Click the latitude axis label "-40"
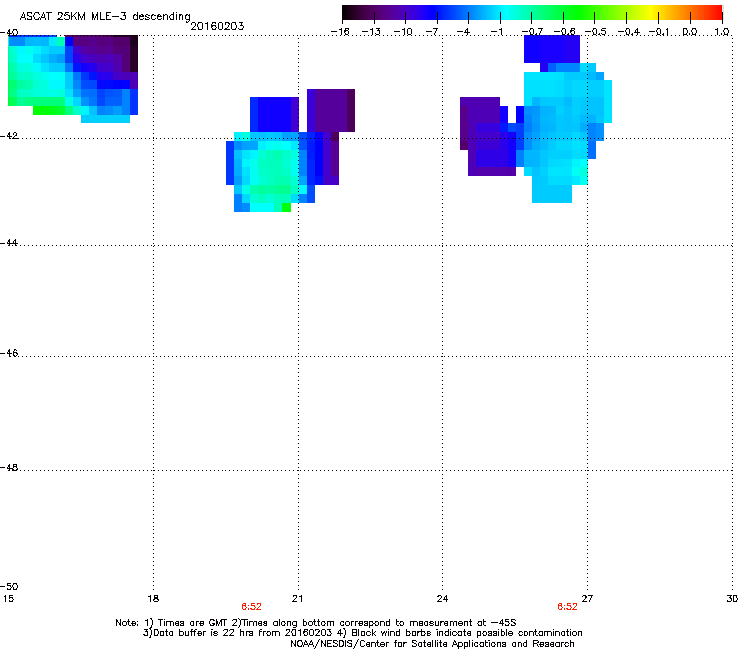 (9, 33)
